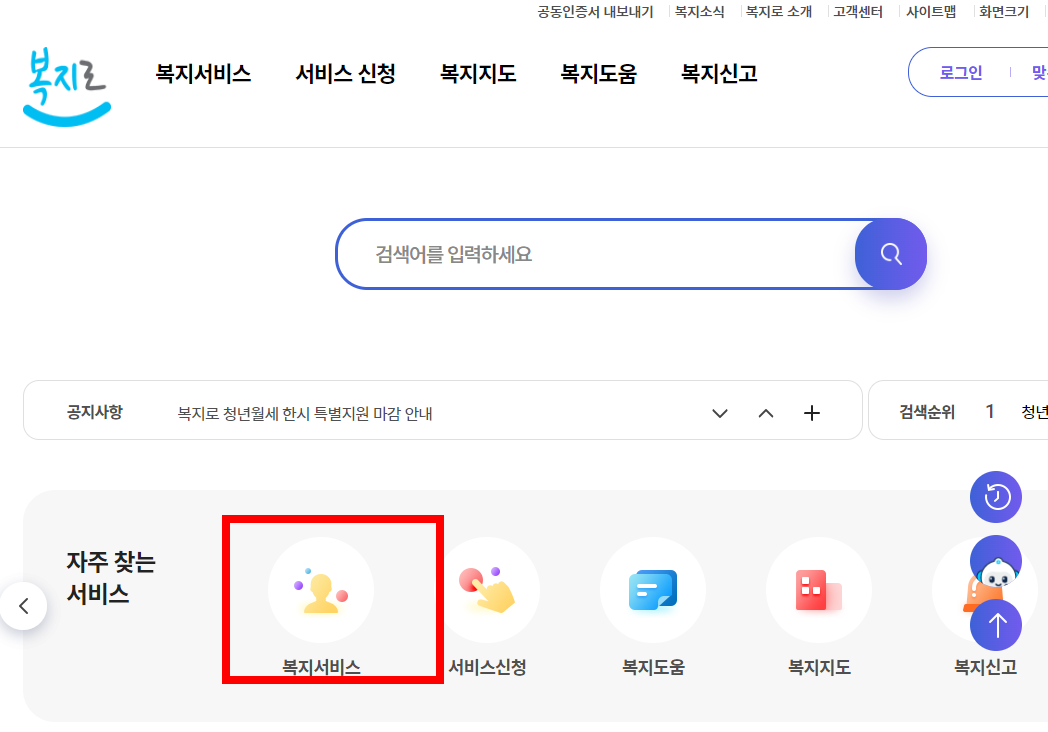Screen dimensions: 1048x732
Task: Show the previous notice with the up chevron
Action: (765, 412)
